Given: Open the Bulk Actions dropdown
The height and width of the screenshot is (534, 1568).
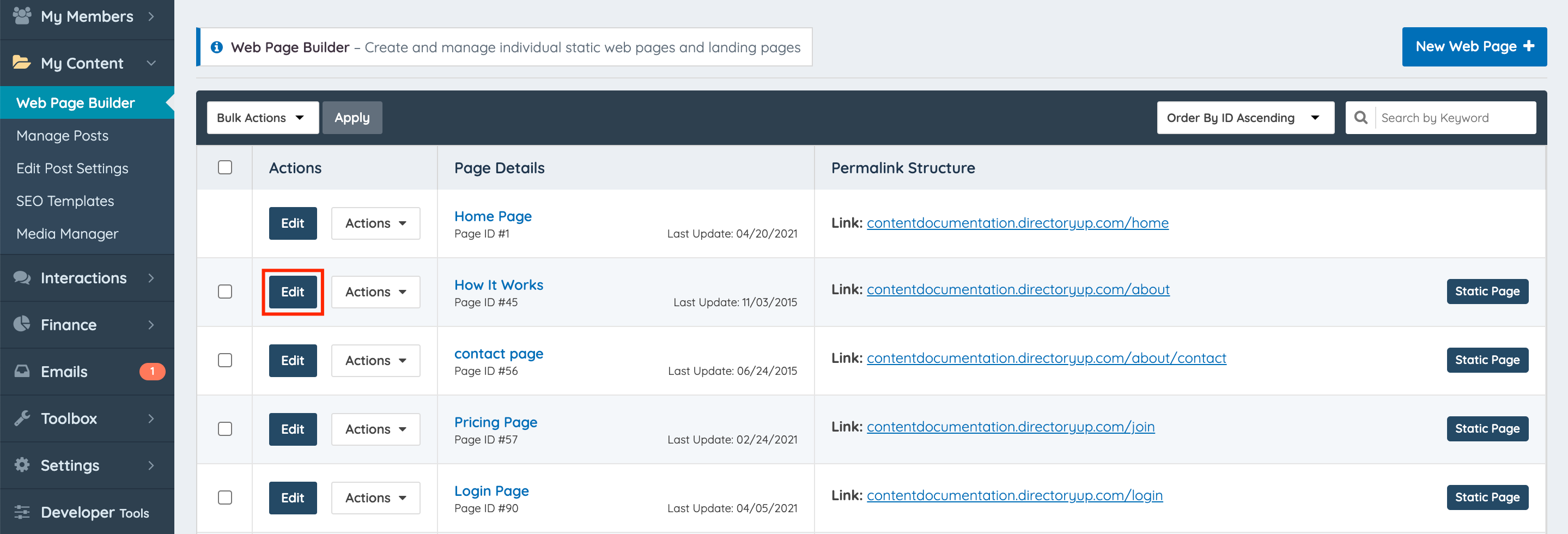Looking at the screenshot, I should pyautogui.click(x=263, y=118).
